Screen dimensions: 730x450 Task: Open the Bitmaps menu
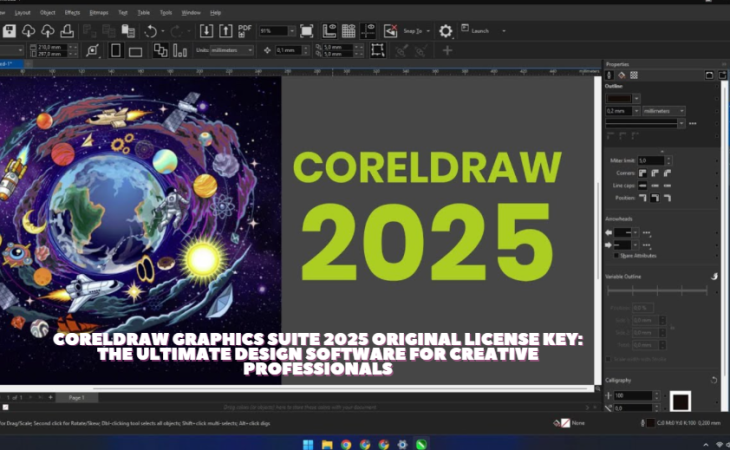pos(99,12)
